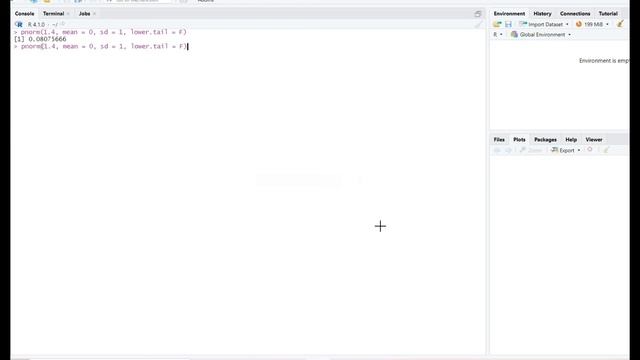Click the memory usage pie icon
This screenshot has height=360, width=640.
(578, 24)
